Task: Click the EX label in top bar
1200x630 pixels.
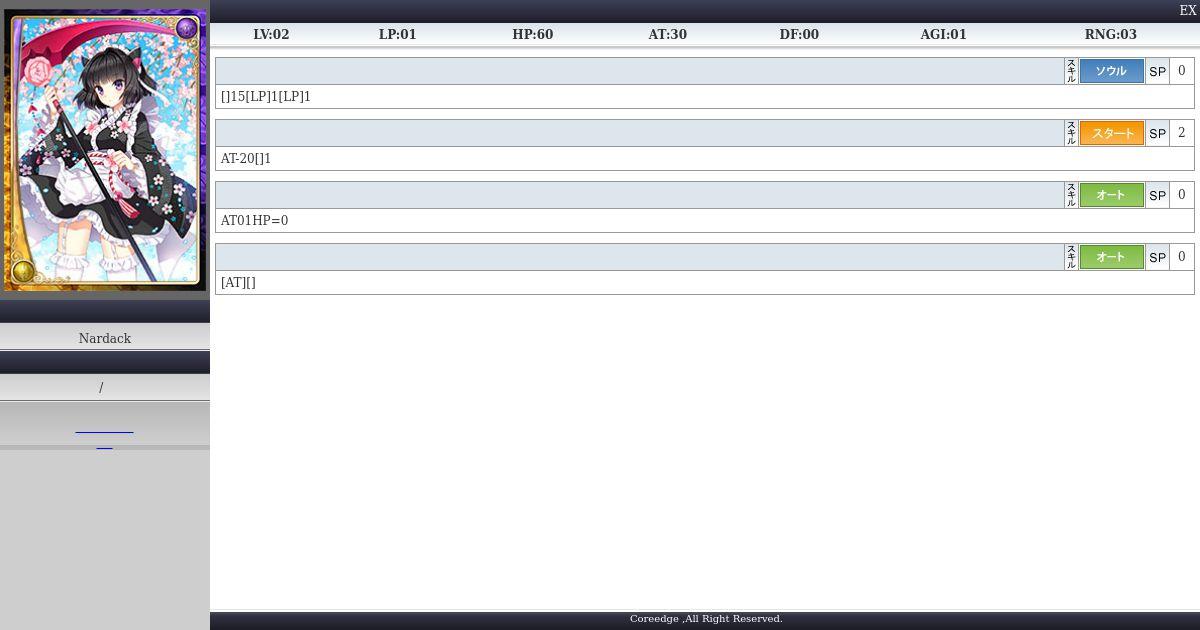Action: [x=1188, y=10]
